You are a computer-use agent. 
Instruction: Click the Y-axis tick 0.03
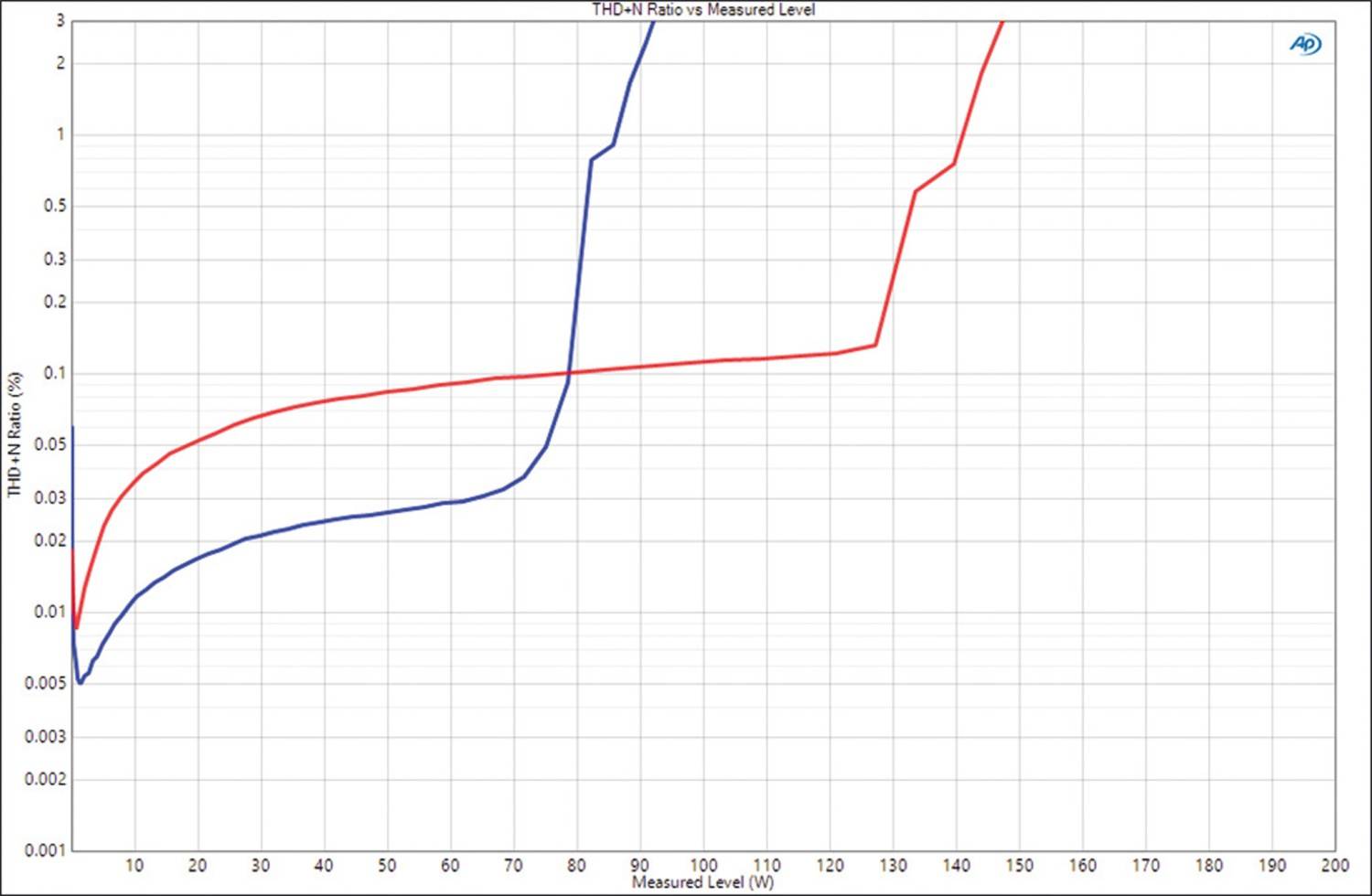click(50, 497)
